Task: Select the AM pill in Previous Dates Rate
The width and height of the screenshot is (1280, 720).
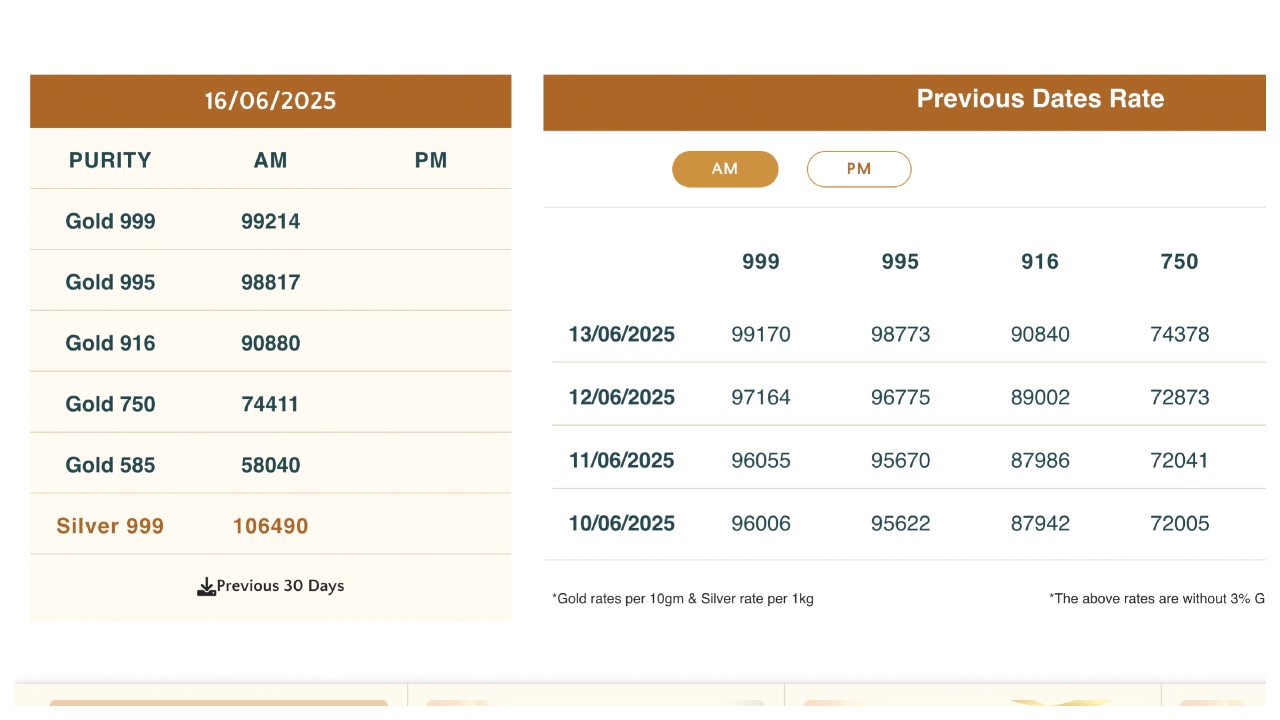Action: (725, 169)
